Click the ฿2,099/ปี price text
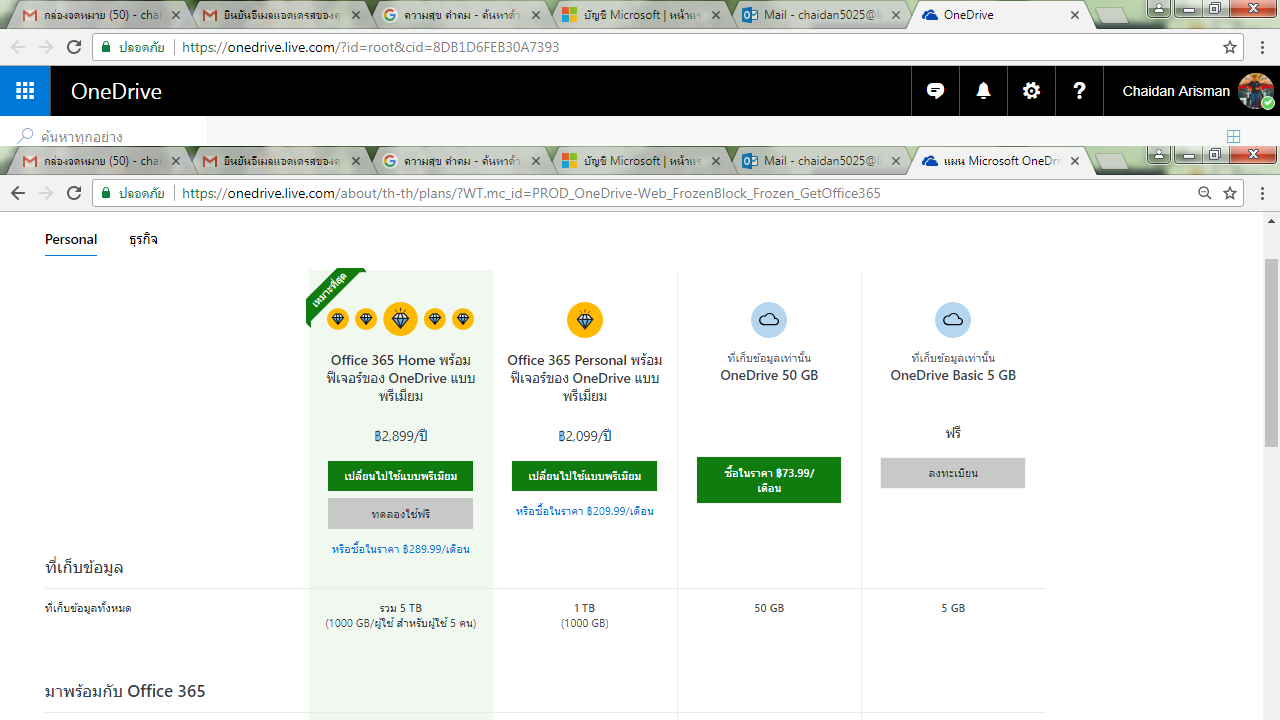Screen dimensions: 1280x720 click(x=584, y=436)
